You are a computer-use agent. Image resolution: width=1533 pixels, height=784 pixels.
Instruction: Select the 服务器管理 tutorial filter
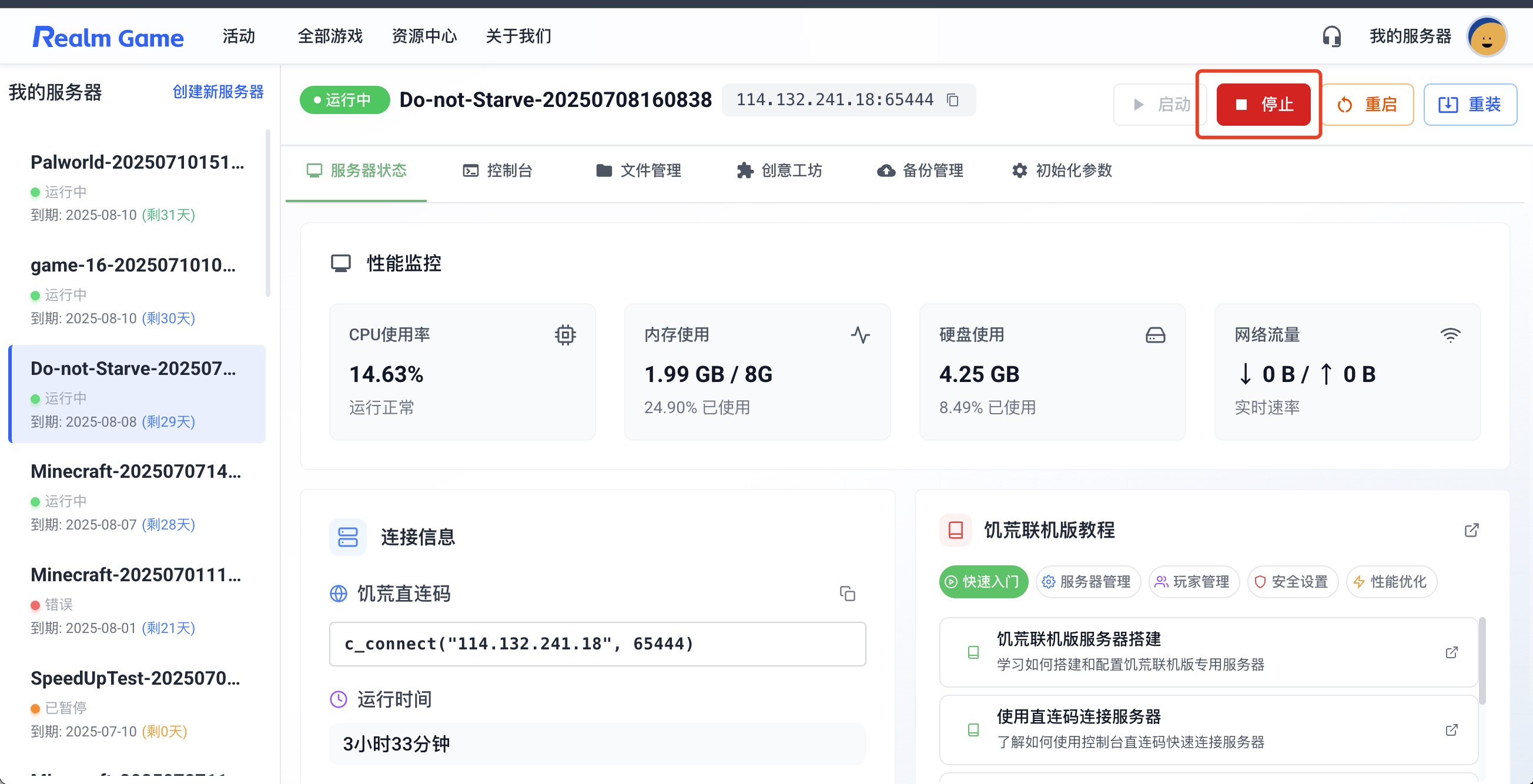[x=1087, y=581]
